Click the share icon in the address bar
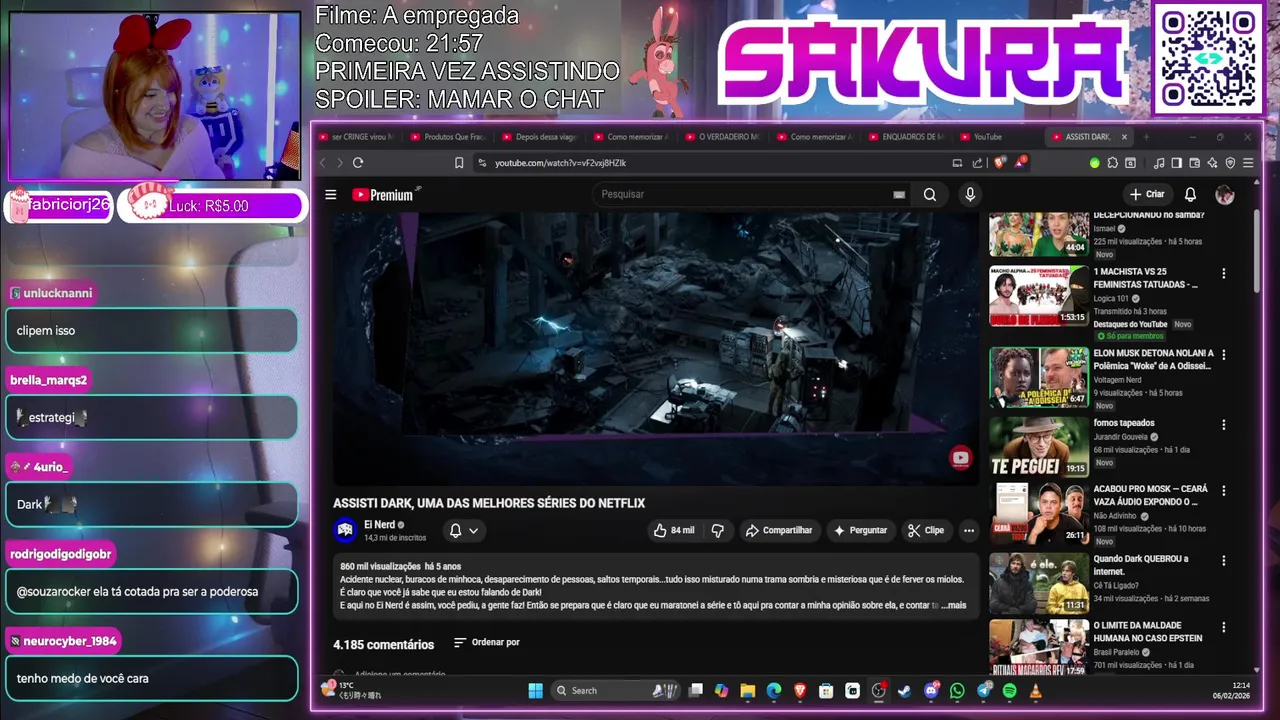Screen dimensions: 1280x720 (x=978, y=163)
